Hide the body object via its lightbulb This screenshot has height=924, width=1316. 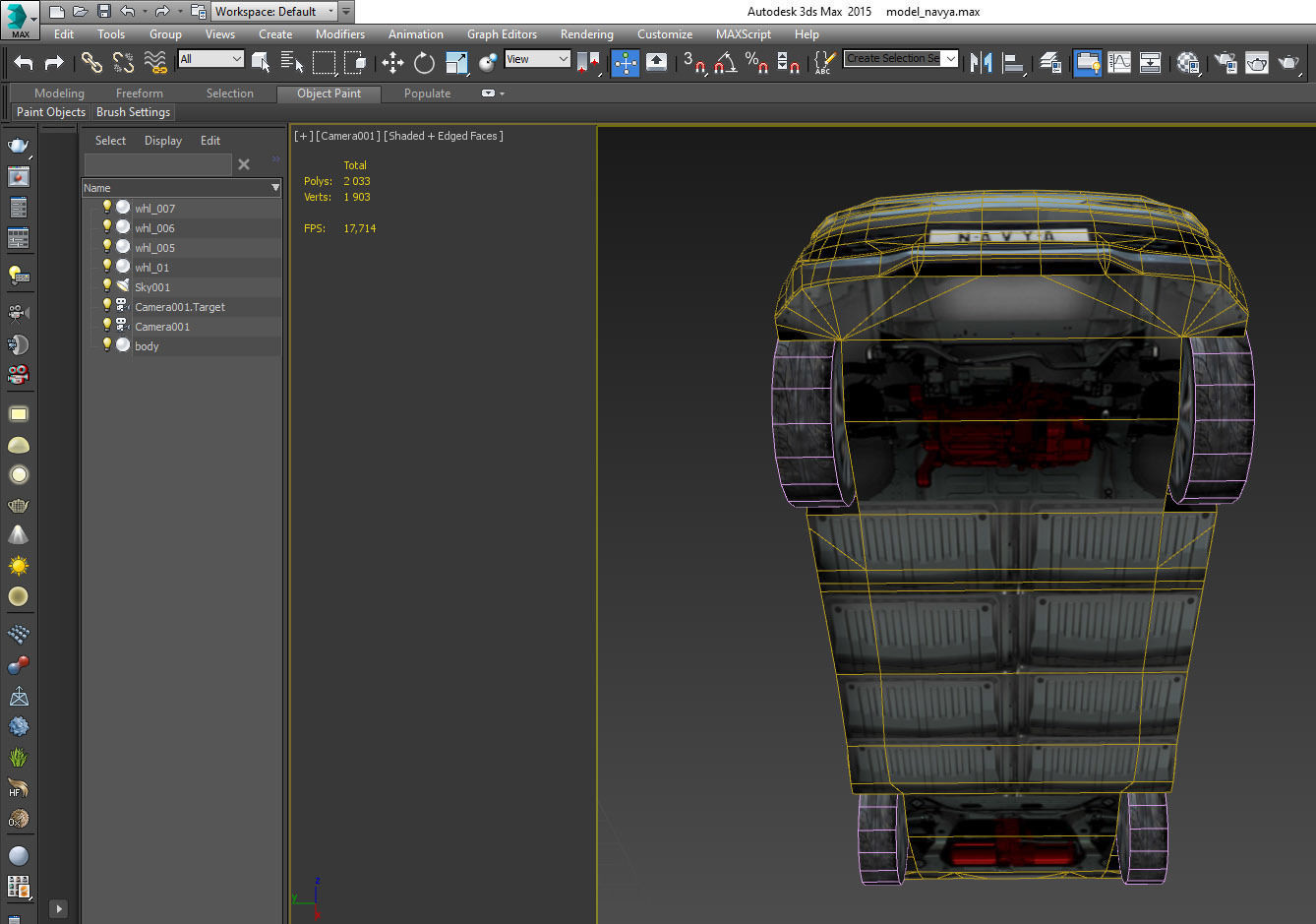[x=107, y=345]
